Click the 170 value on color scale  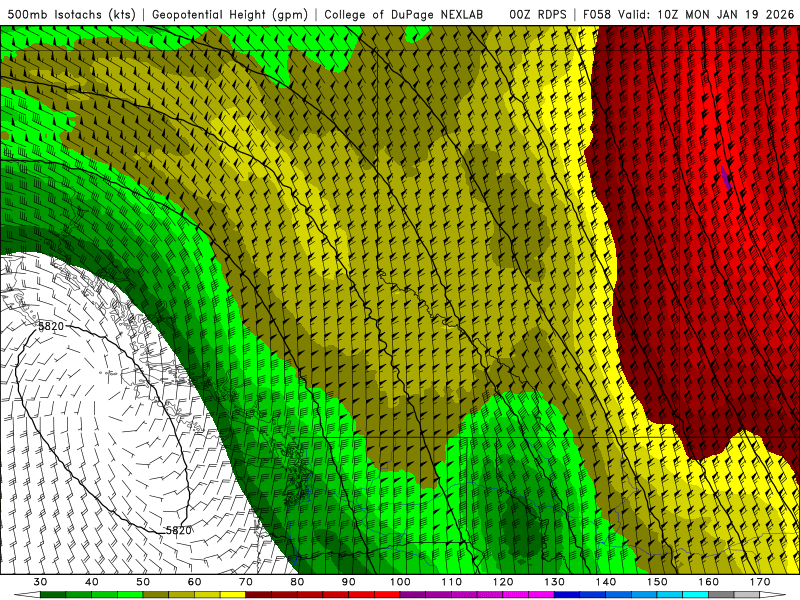pos(760,582)
